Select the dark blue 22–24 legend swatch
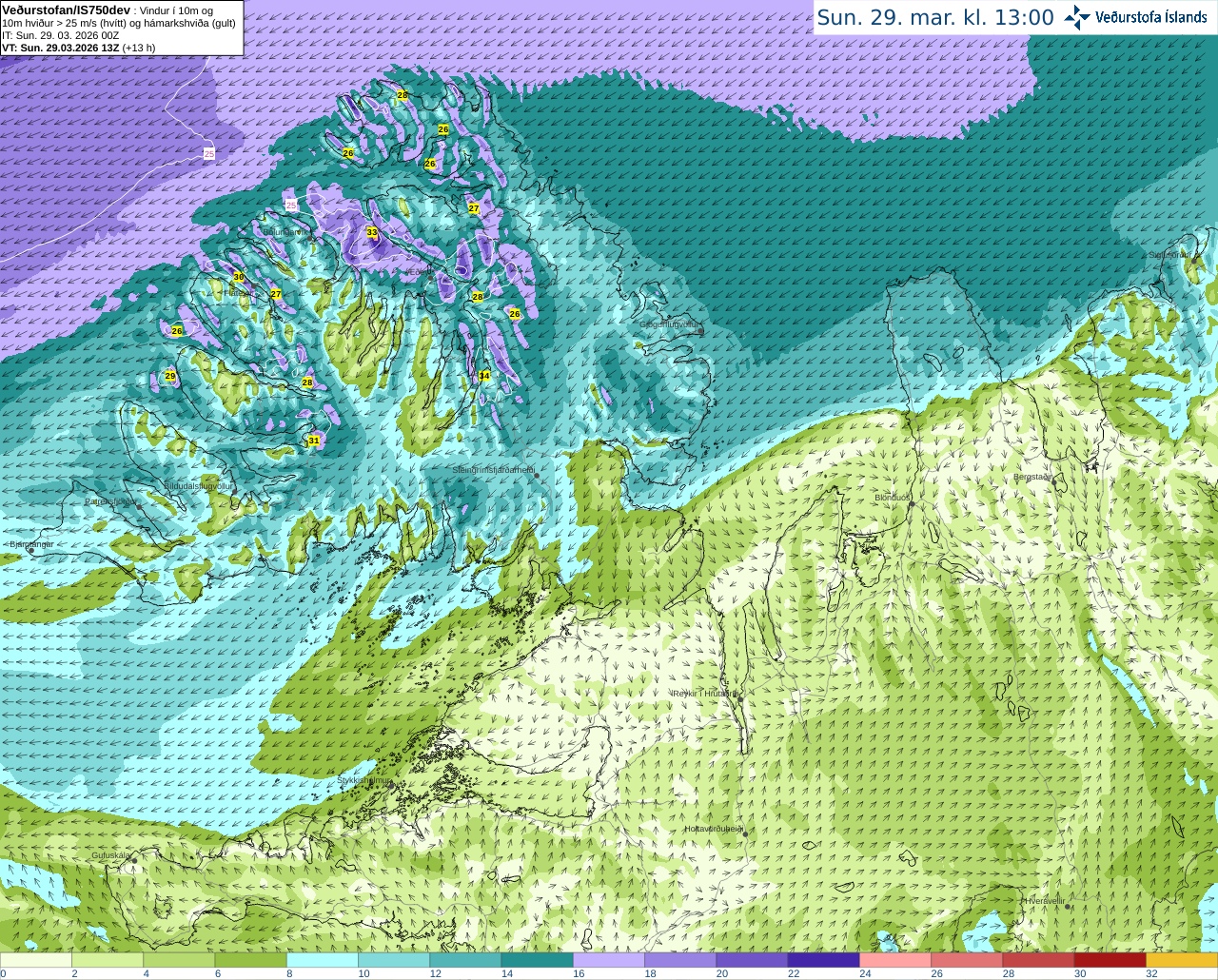Image resolution: width=1218 pixels, height=980 pixels. pos(823,960)
